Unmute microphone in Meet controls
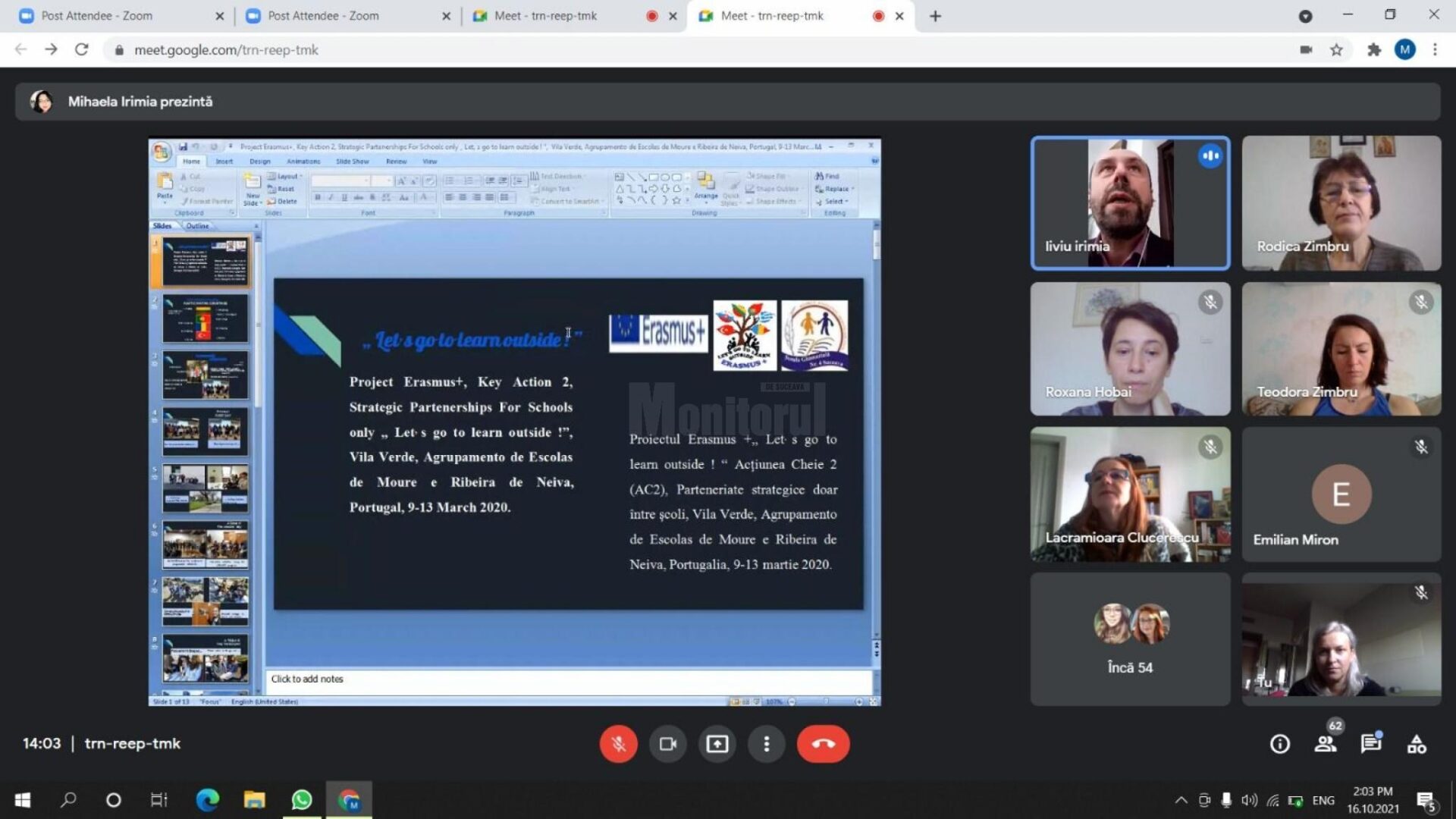 (x=618, y=744)
